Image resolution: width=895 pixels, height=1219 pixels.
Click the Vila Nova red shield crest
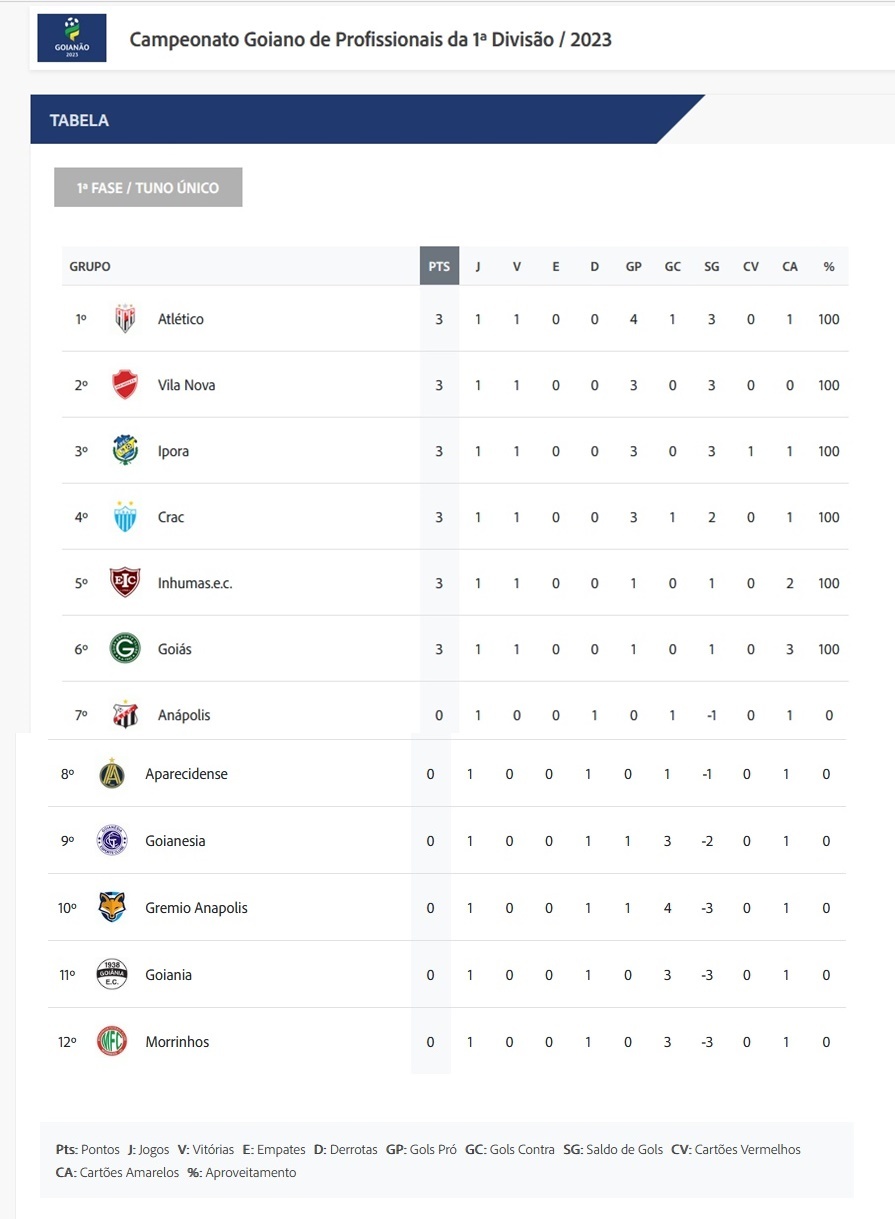(125, 385)
